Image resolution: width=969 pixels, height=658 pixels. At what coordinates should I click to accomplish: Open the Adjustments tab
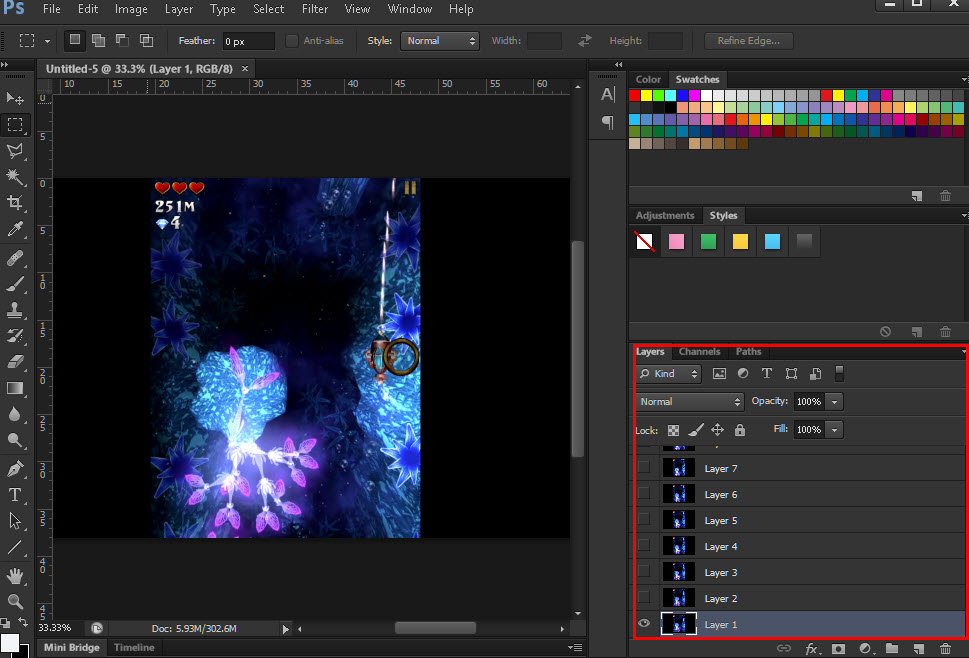tap(665, 215)
